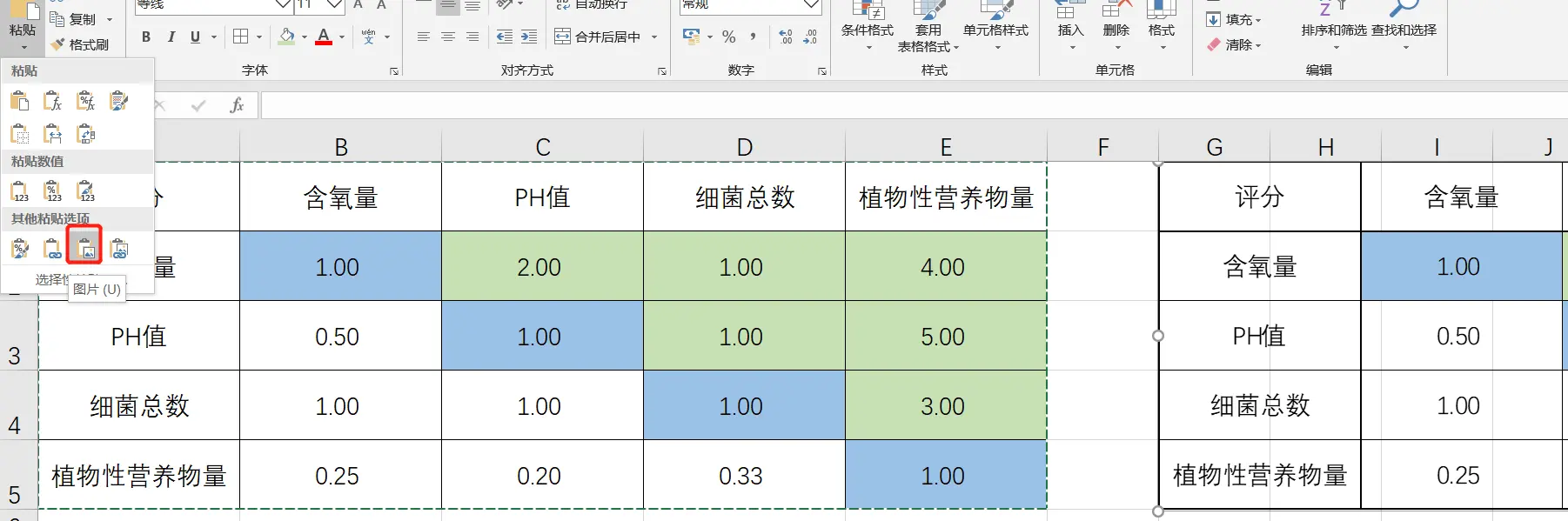Viewport: 1568px width, 521px height.
Task: Select column C header
Action: coord(542,147)
